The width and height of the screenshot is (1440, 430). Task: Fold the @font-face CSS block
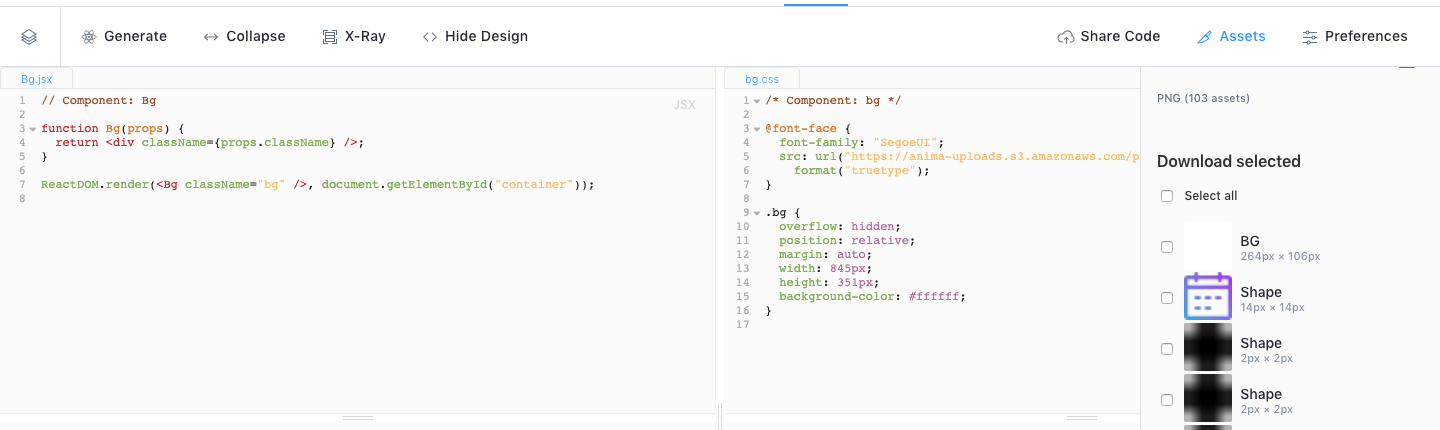tap(759, 129)
